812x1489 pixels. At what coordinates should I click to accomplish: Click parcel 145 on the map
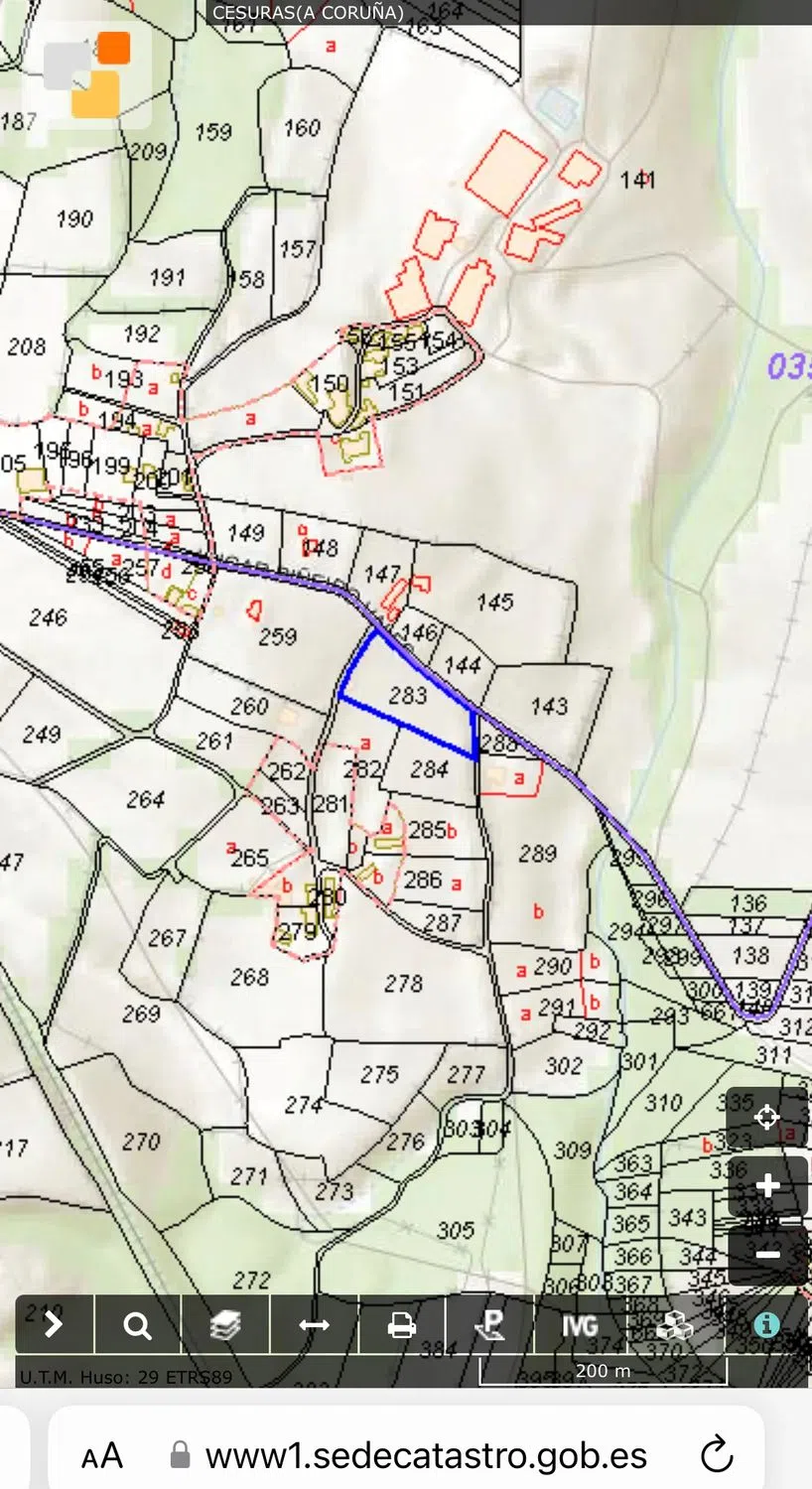tap(494, 602)
